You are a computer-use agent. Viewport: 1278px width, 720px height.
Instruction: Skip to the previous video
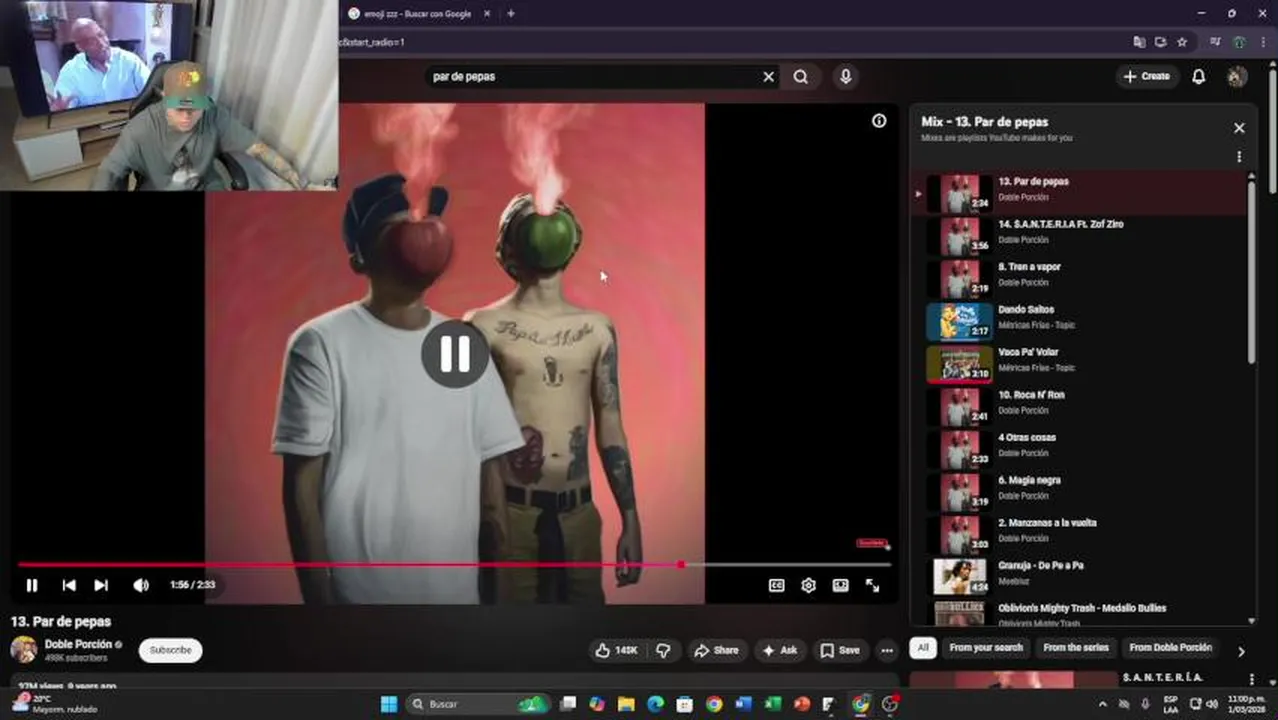[68, 585]
